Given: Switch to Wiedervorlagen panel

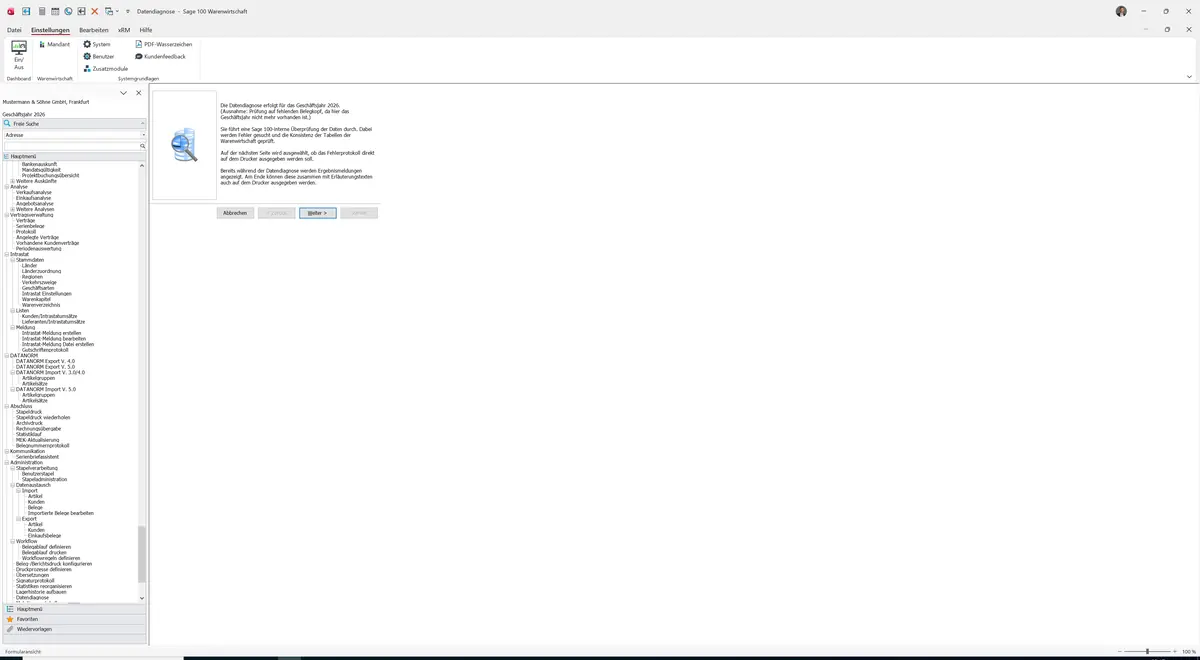Looking at the screenshot, I should [x=74, y=629].
